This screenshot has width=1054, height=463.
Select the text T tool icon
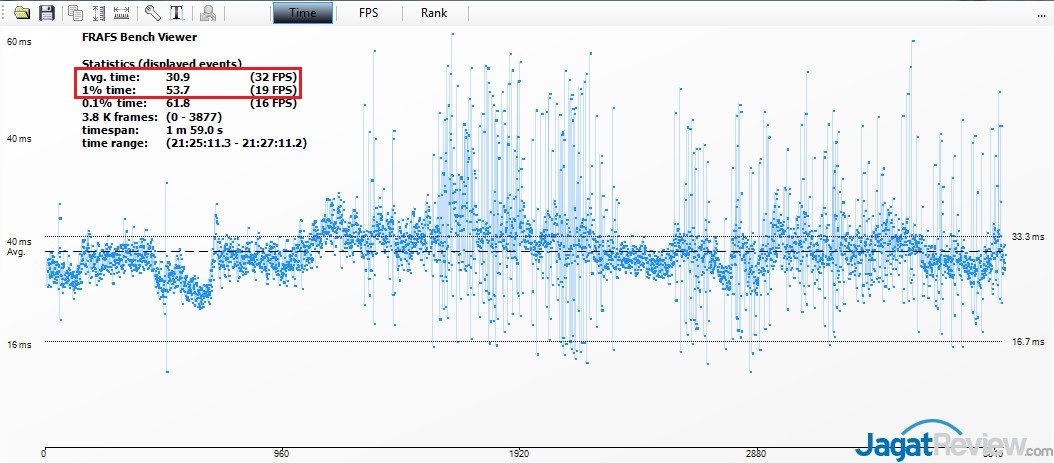[177, 13]
